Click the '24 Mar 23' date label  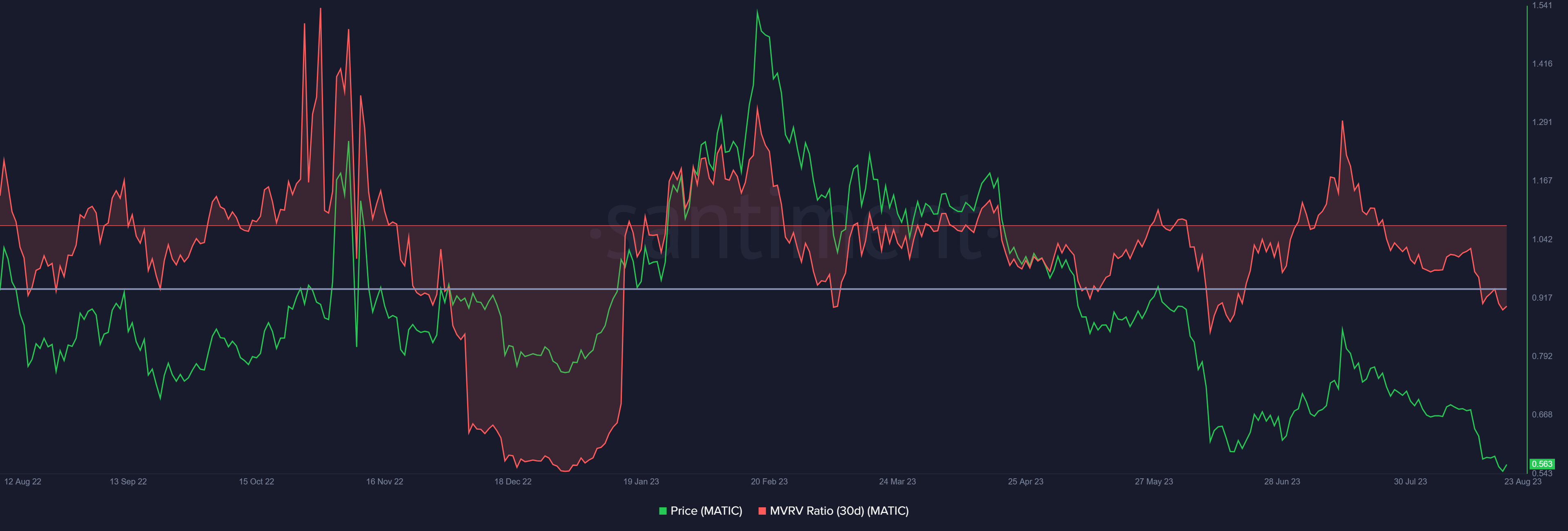[897, 482]
